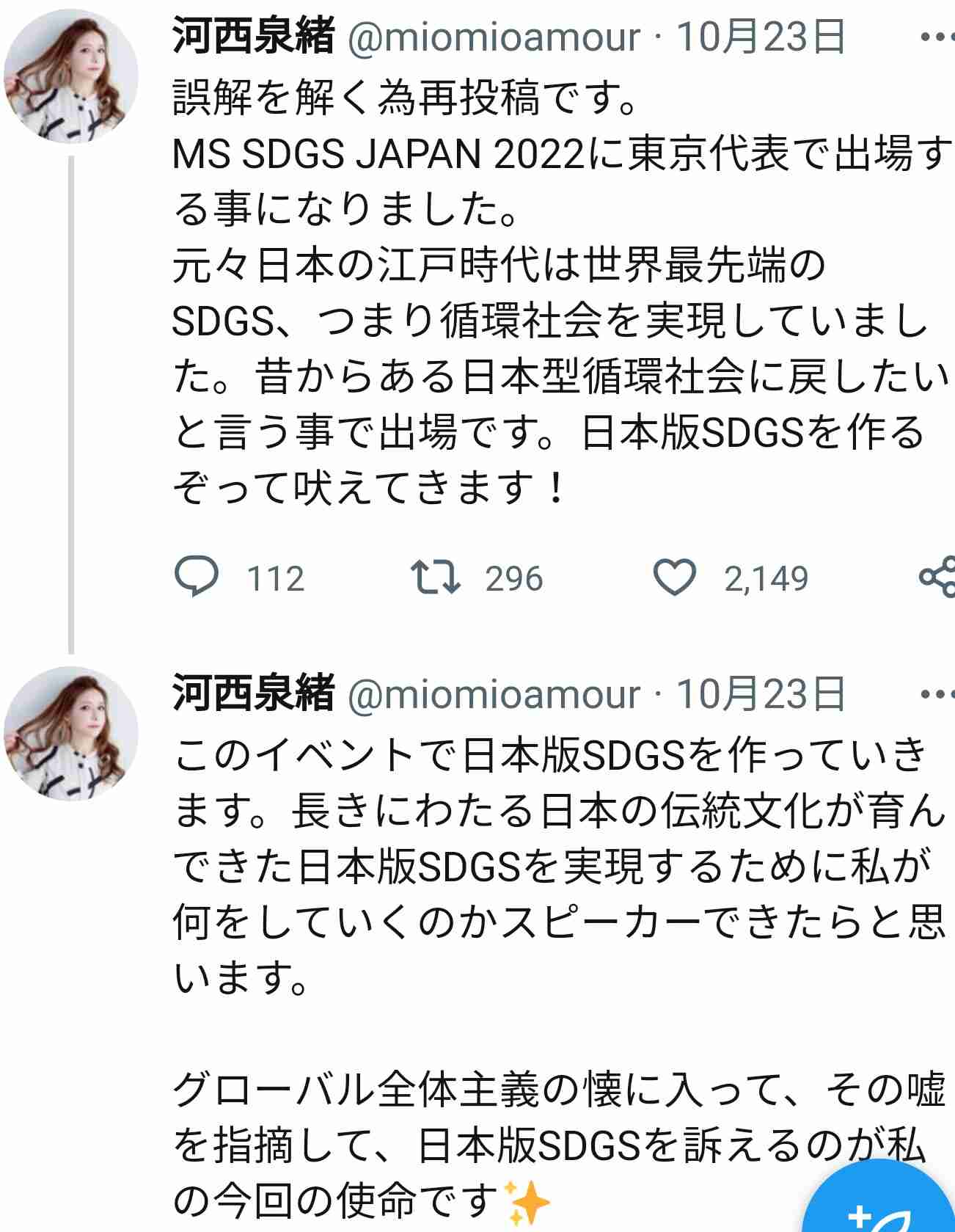View the 296 retweets count
Screen dimensions: 955x1232
tap(513, 579)
